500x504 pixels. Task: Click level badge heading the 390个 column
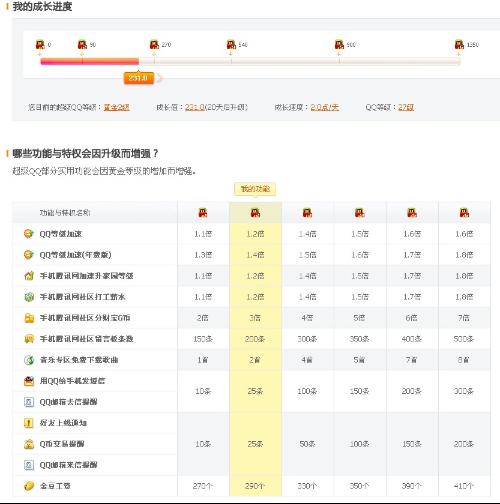[412, 212]
